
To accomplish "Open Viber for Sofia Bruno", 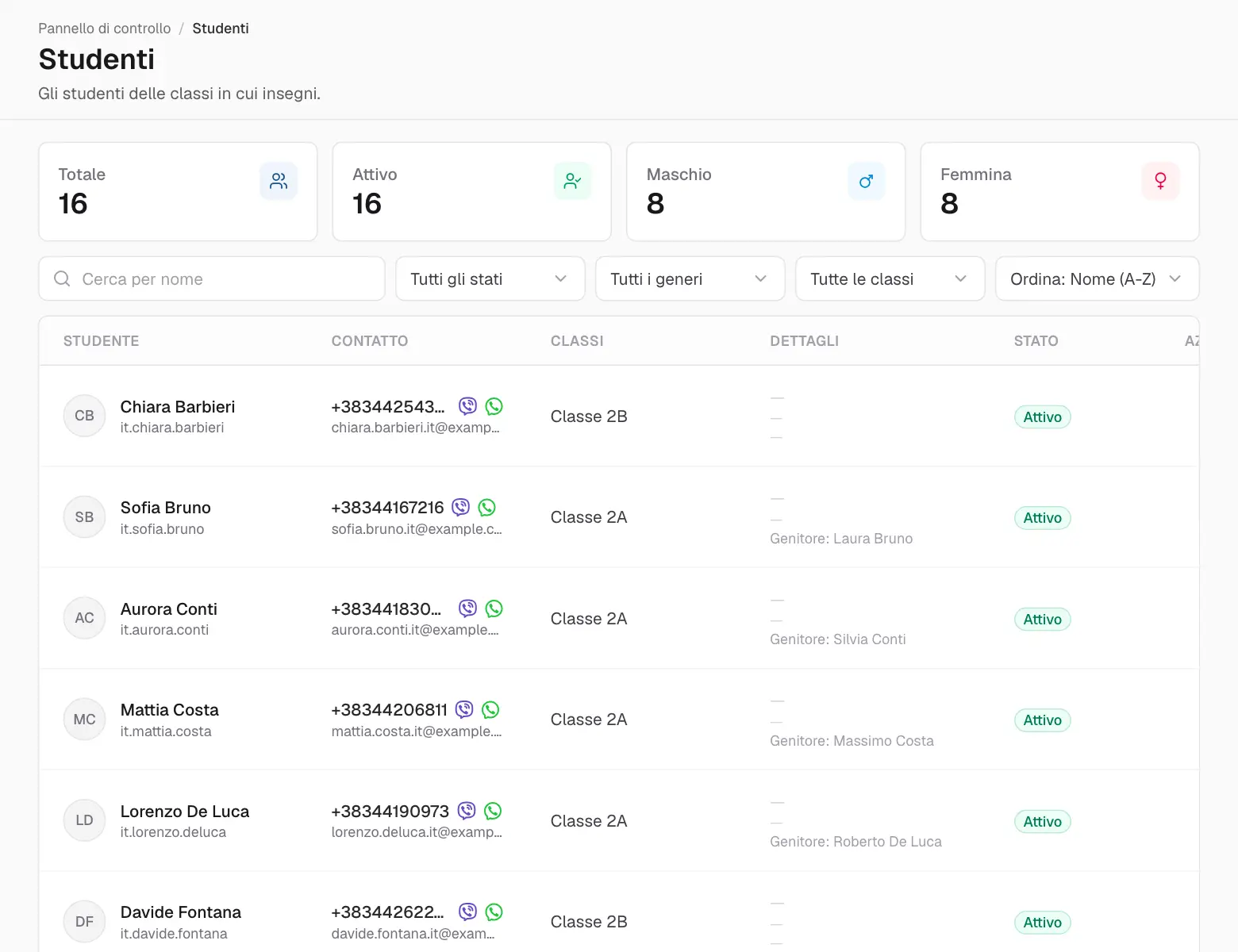I will (x=461, y=507).
